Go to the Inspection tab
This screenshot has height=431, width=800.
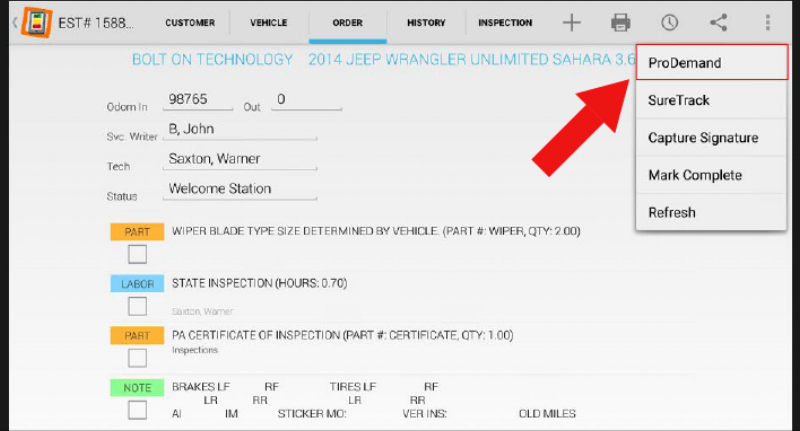(505, 22)
